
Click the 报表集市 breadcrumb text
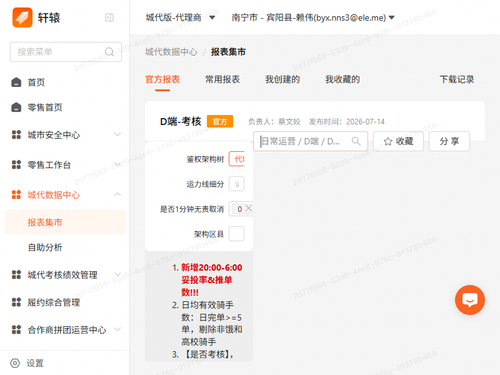[x=228, y=52]
